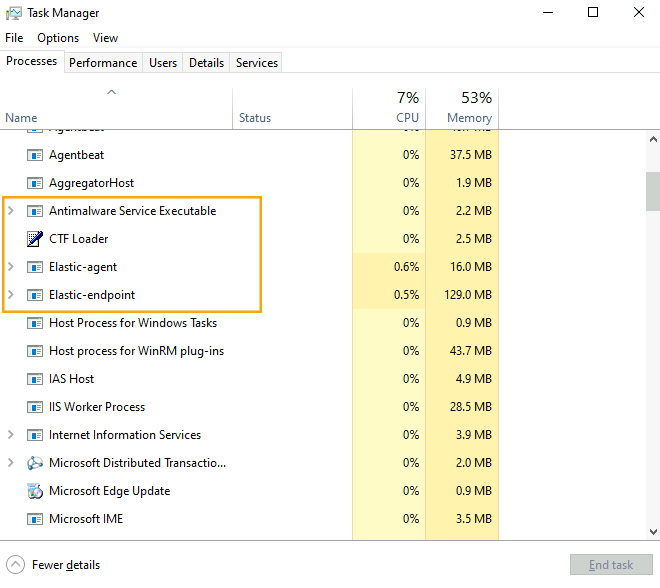The width and height of the screenshot is (660, 588).
Task: Click the AggregatorHost process icon
Action: (x=35, y=183)
